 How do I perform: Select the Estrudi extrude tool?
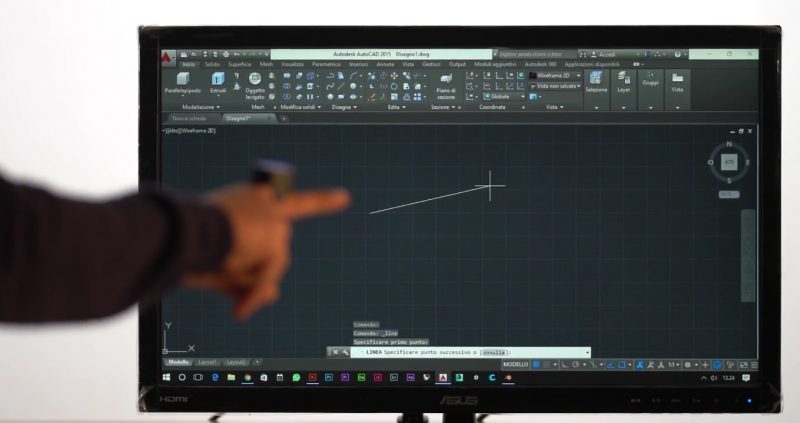218,80
